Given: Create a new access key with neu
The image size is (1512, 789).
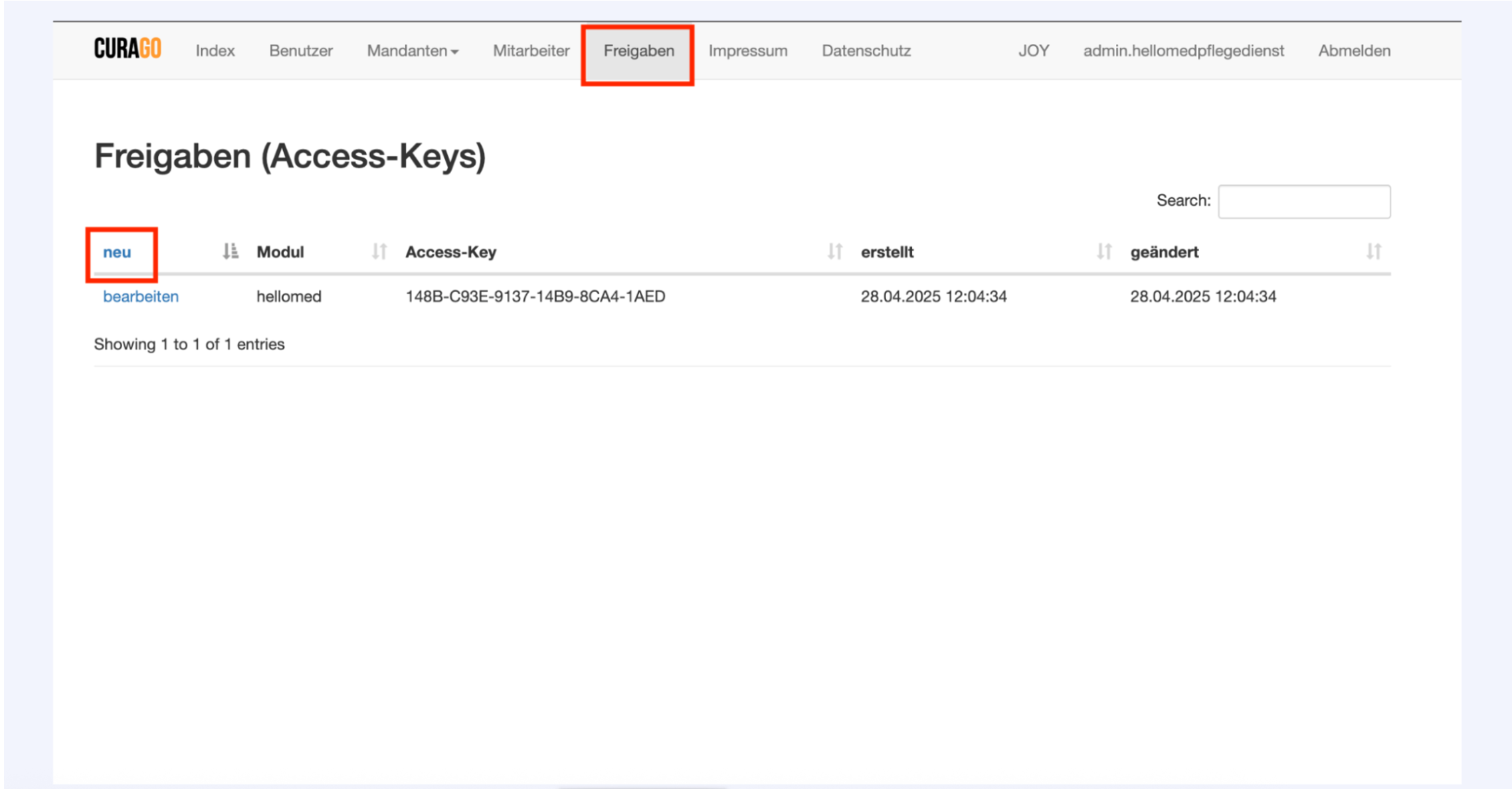Looking at the screenshot, I should 117,252.
